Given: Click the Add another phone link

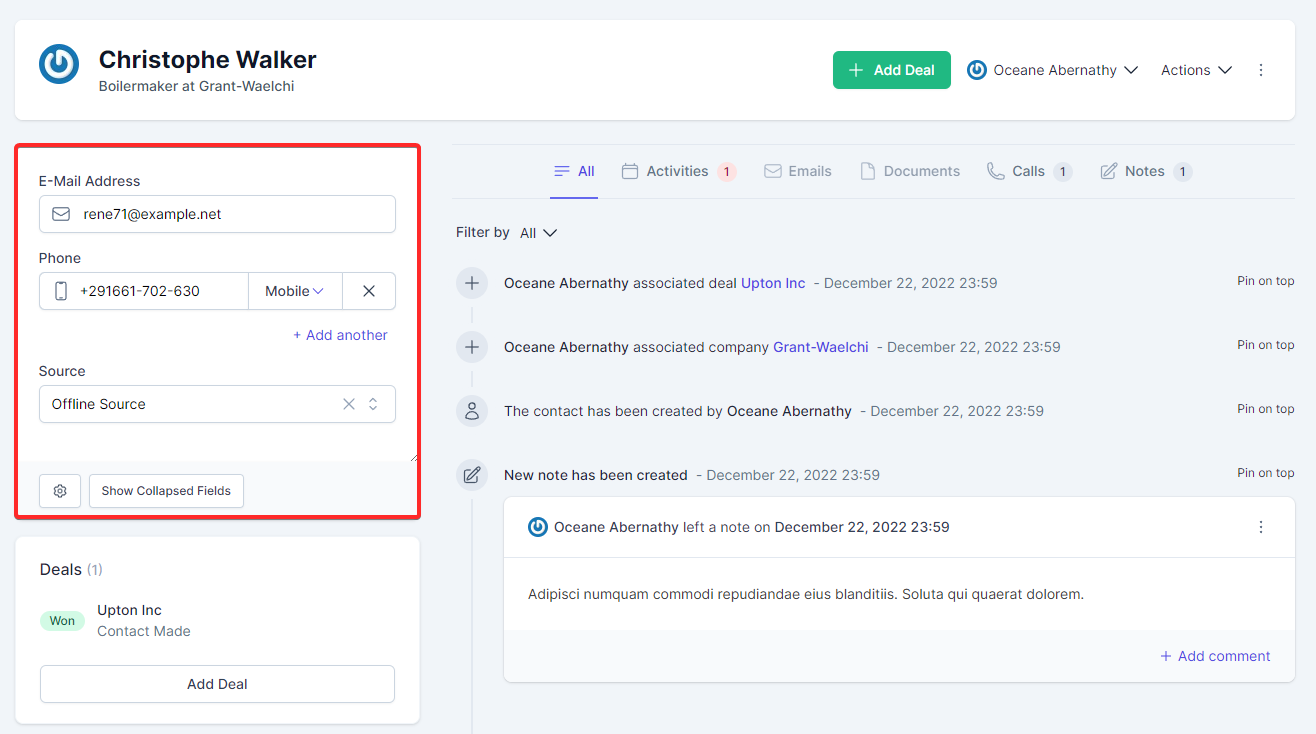Looking at the screenshot, I should pyautogui.click(x=340, y=335).
